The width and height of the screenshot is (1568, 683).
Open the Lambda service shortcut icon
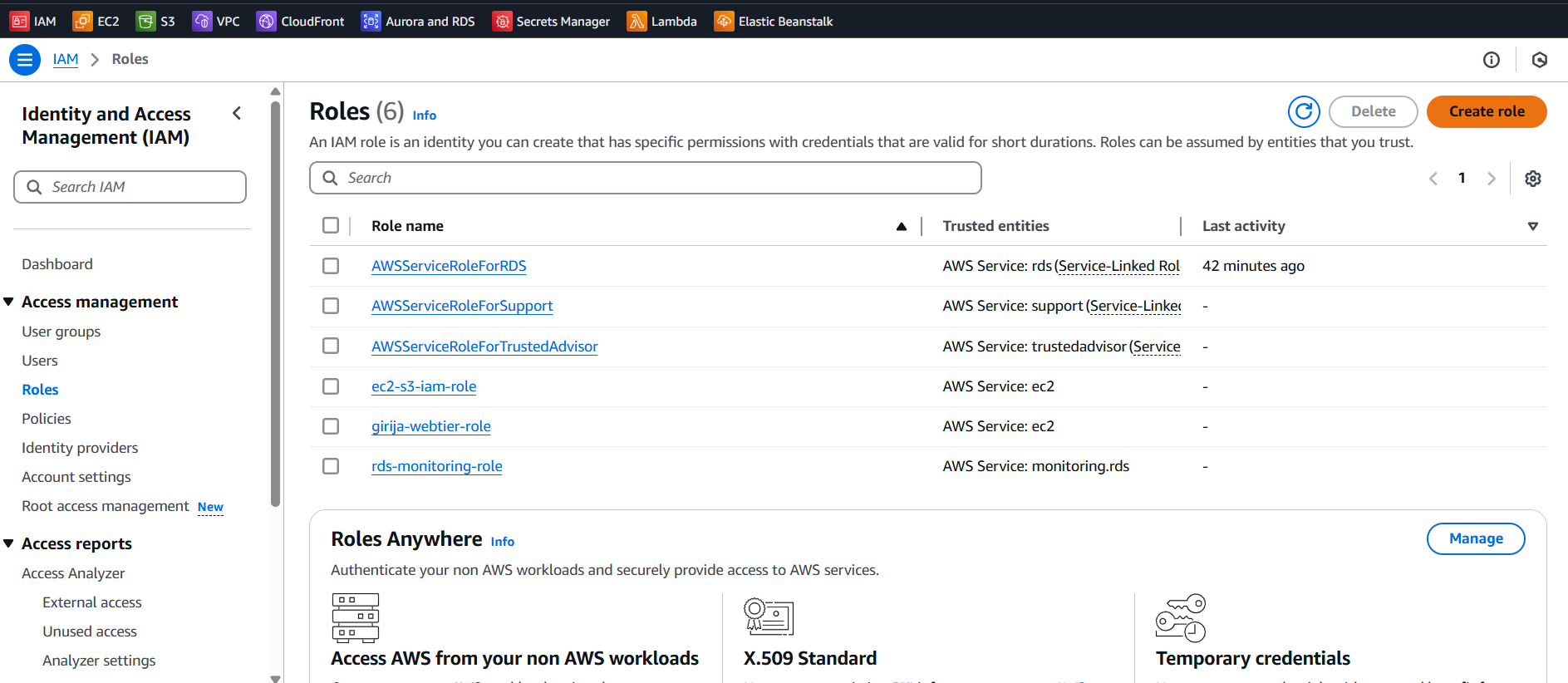tap(637, 21)
